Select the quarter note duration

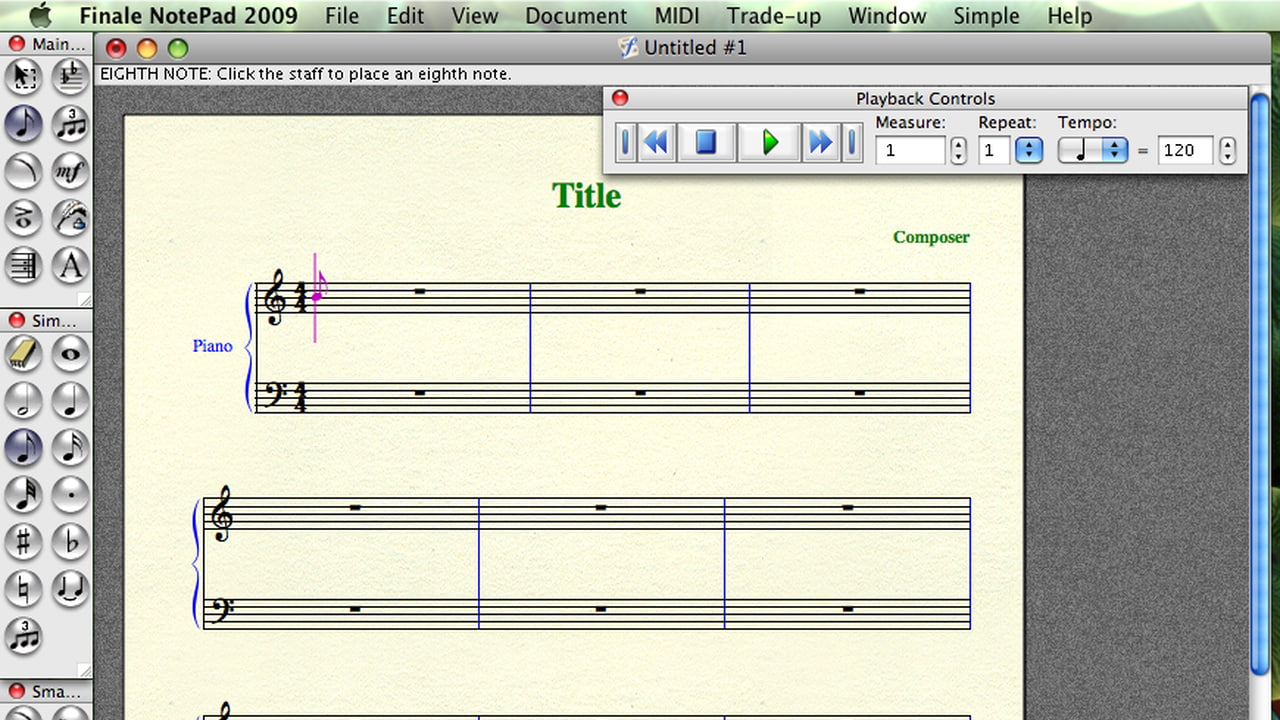(70, 400)
